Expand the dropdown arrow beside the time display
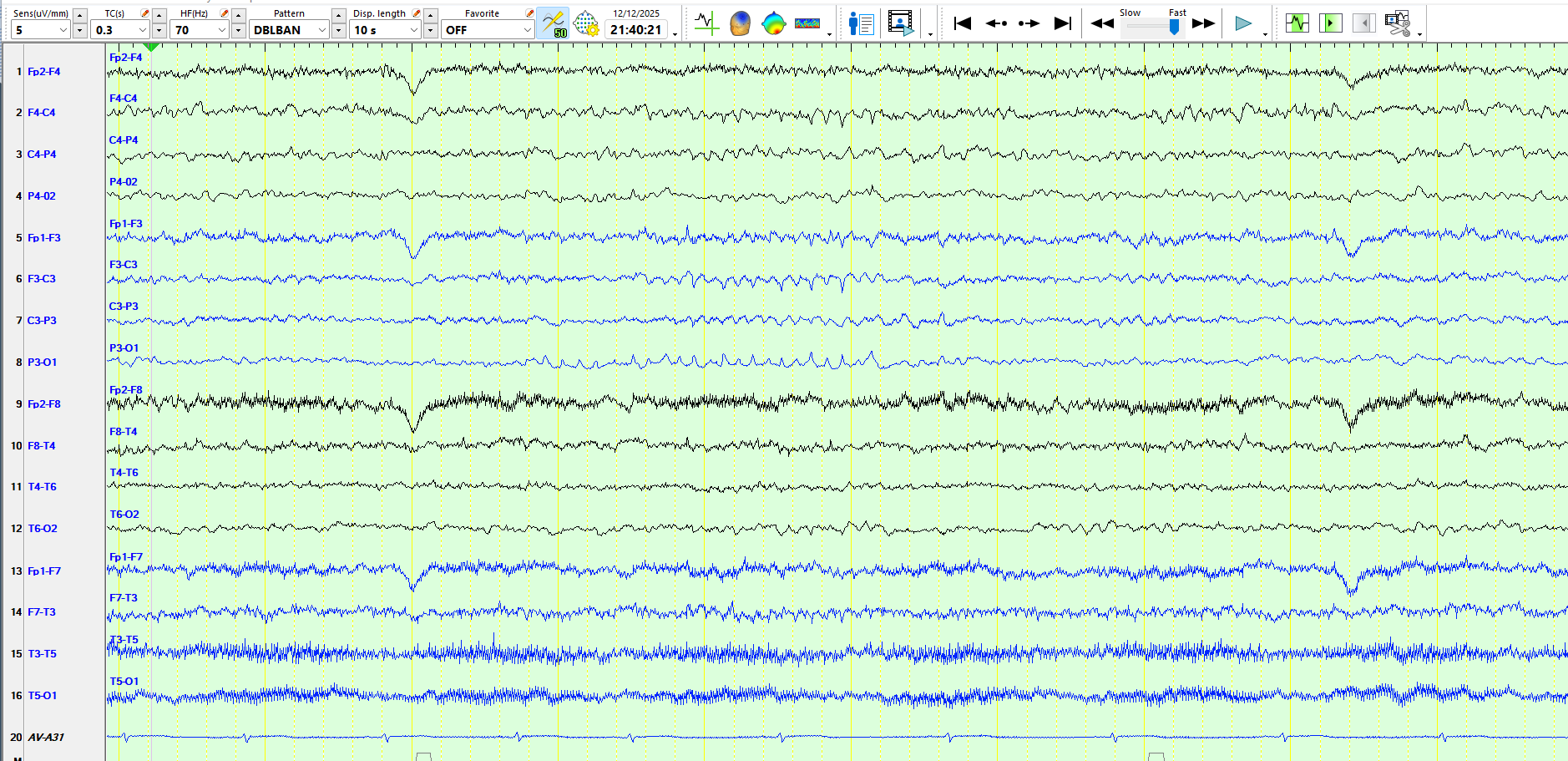This screenshot has height=761, width=1568. [675, 34]
